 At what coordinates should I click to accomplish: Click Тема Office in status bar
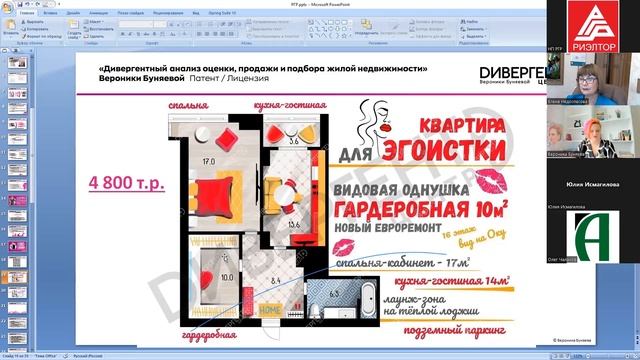click(45, 356)
